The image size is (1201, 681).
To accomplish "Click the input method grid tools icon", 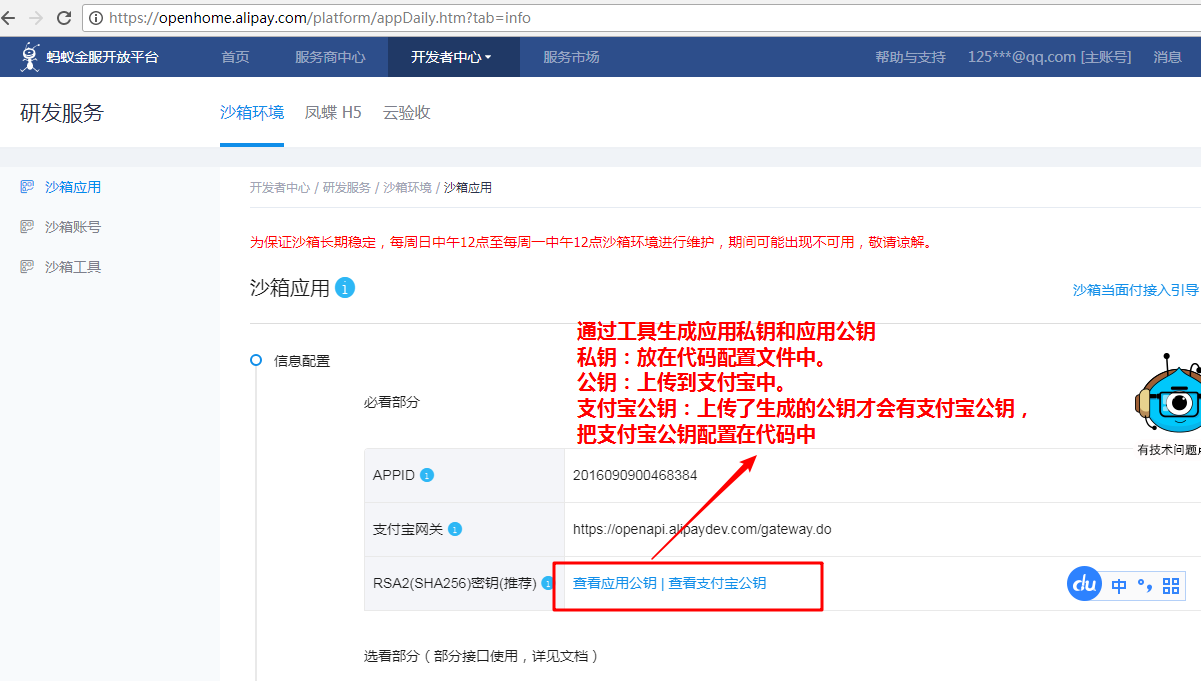I will pyautogui.click(x=1171, y=585).
